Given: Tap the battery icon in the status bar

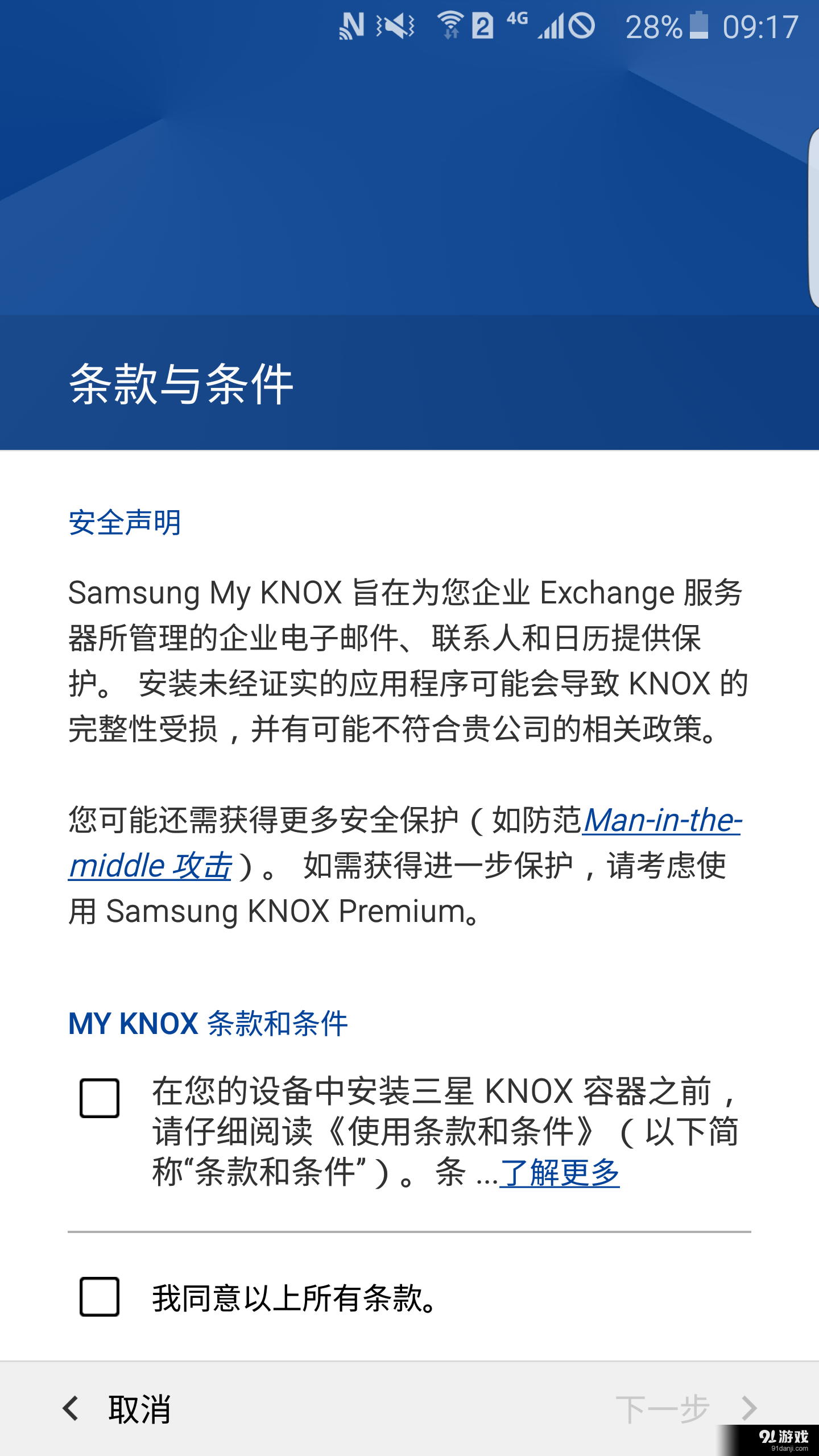Looking at the screenshot, I should pyautogui.click(x=698, y=26).
